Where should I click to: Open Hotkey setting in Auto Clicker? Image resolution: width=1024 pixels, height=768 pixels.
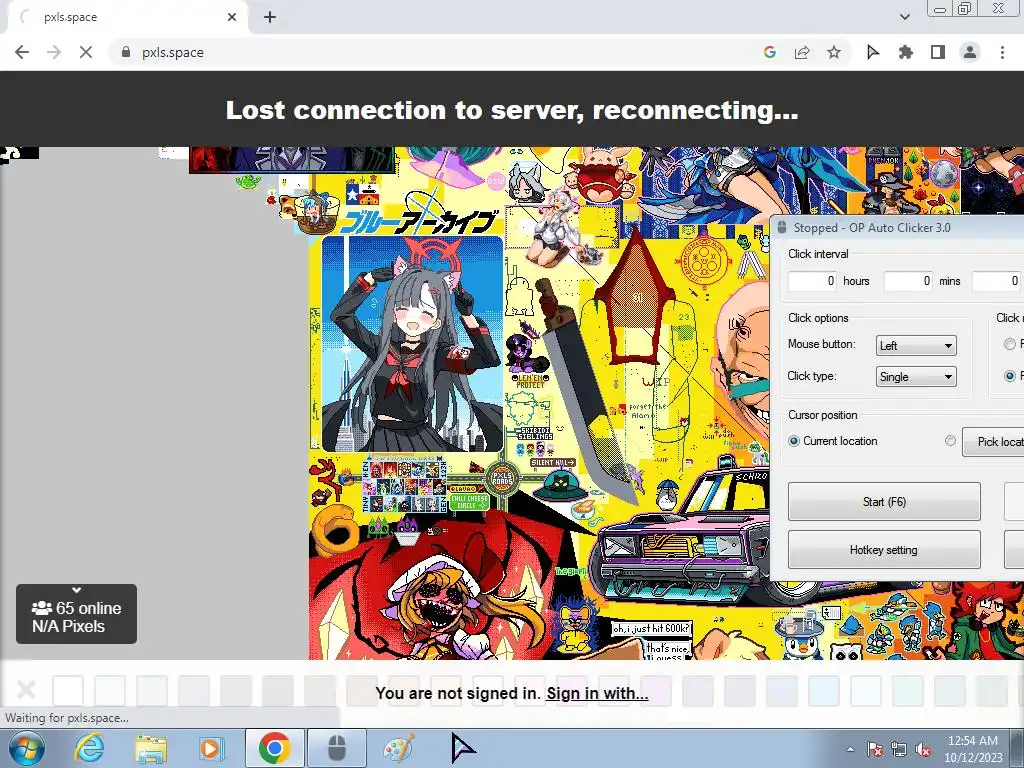point(884,550)
